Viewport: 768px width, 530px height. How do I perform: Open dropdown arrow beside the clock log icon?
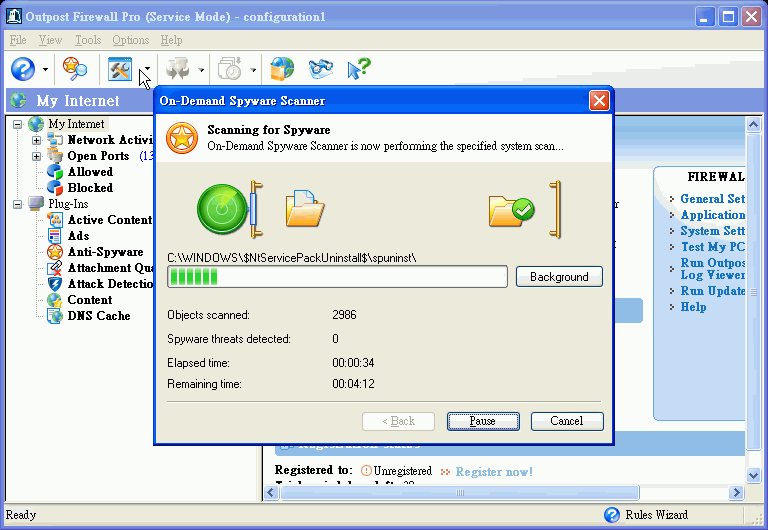click(253, 70)
